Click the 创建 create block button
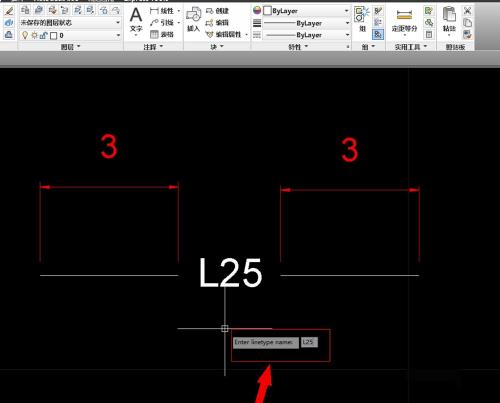 218,11
